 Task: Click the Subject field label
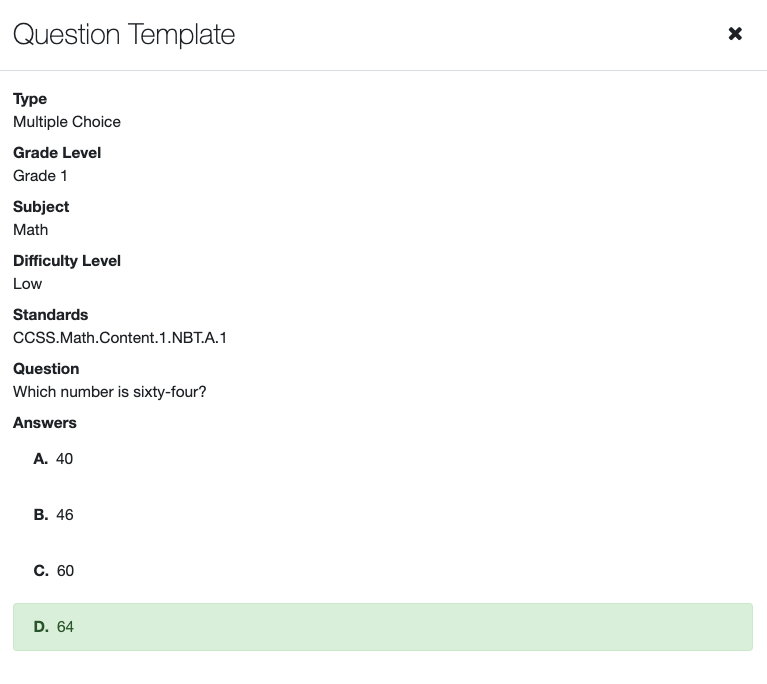tap(41, 207)
